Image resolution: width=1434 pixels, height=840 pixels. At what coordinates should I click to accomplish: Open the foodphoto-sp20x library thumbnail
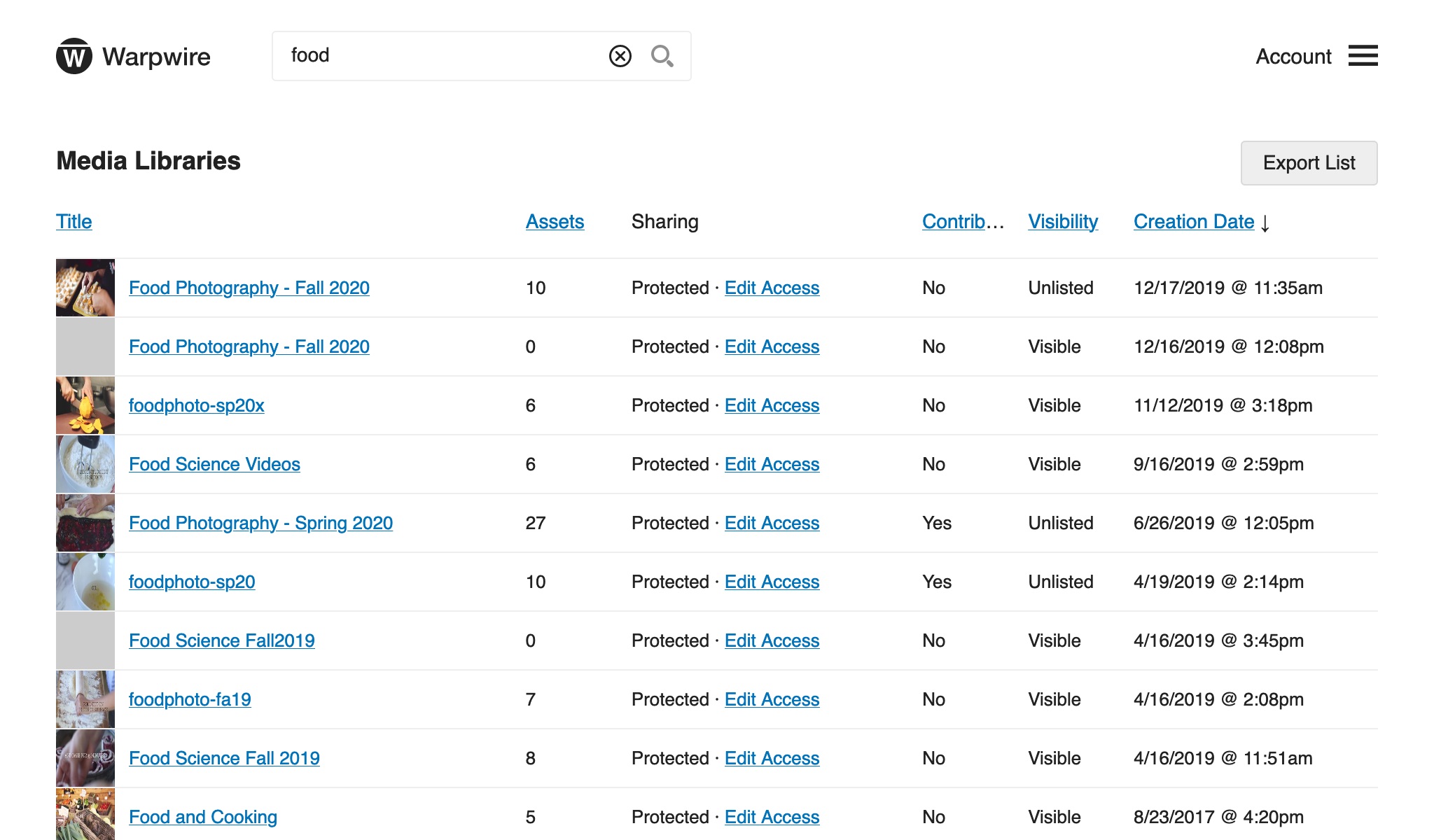pos(85,405)
